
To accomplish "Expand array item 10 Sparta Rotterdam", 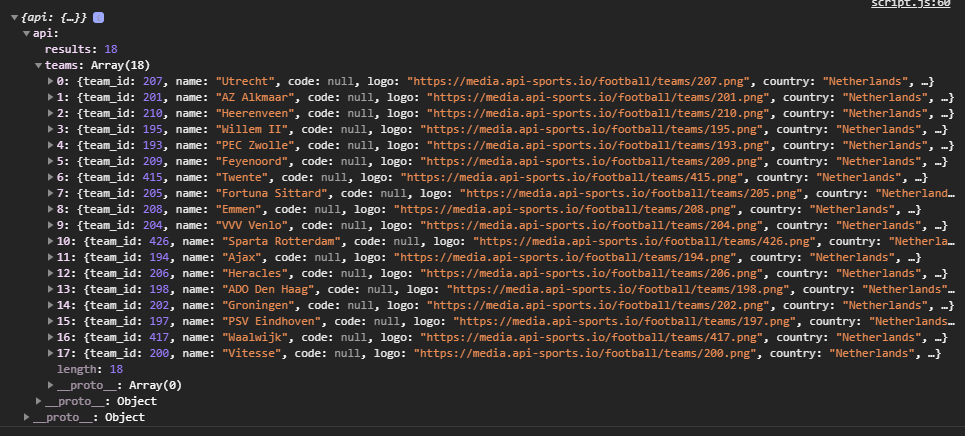I will point(51,241).
